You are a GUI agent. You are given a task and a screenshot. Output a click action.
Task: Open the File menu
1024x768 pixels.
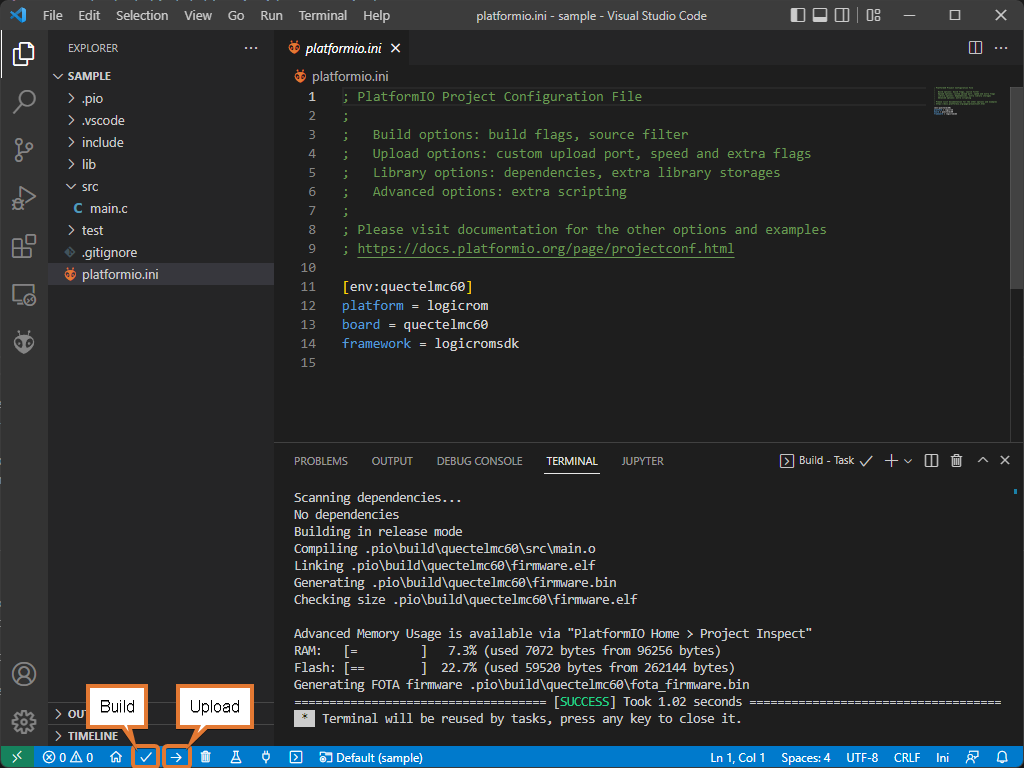point(53,15)
